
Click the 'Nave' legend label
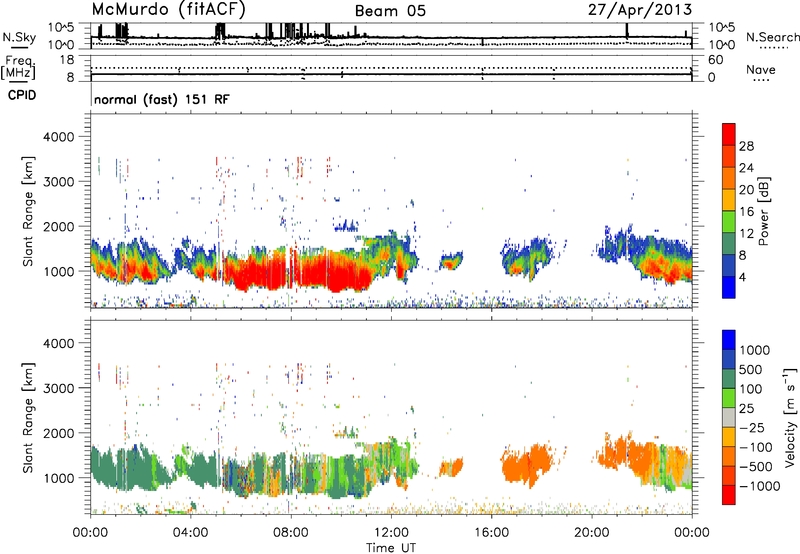pyautogui.click(x=761, y=69)
